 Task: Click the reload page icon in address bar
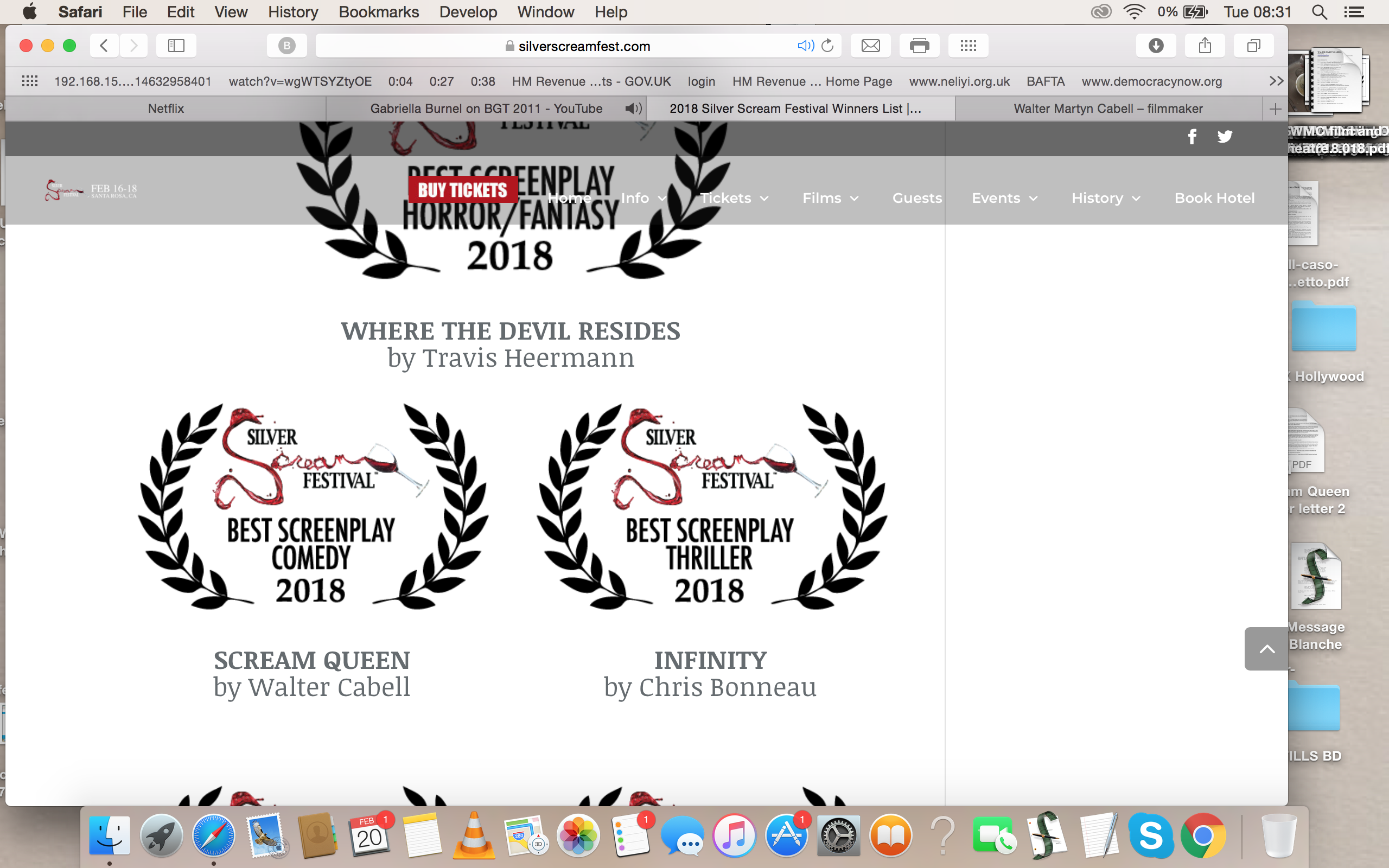coord(827,46)
